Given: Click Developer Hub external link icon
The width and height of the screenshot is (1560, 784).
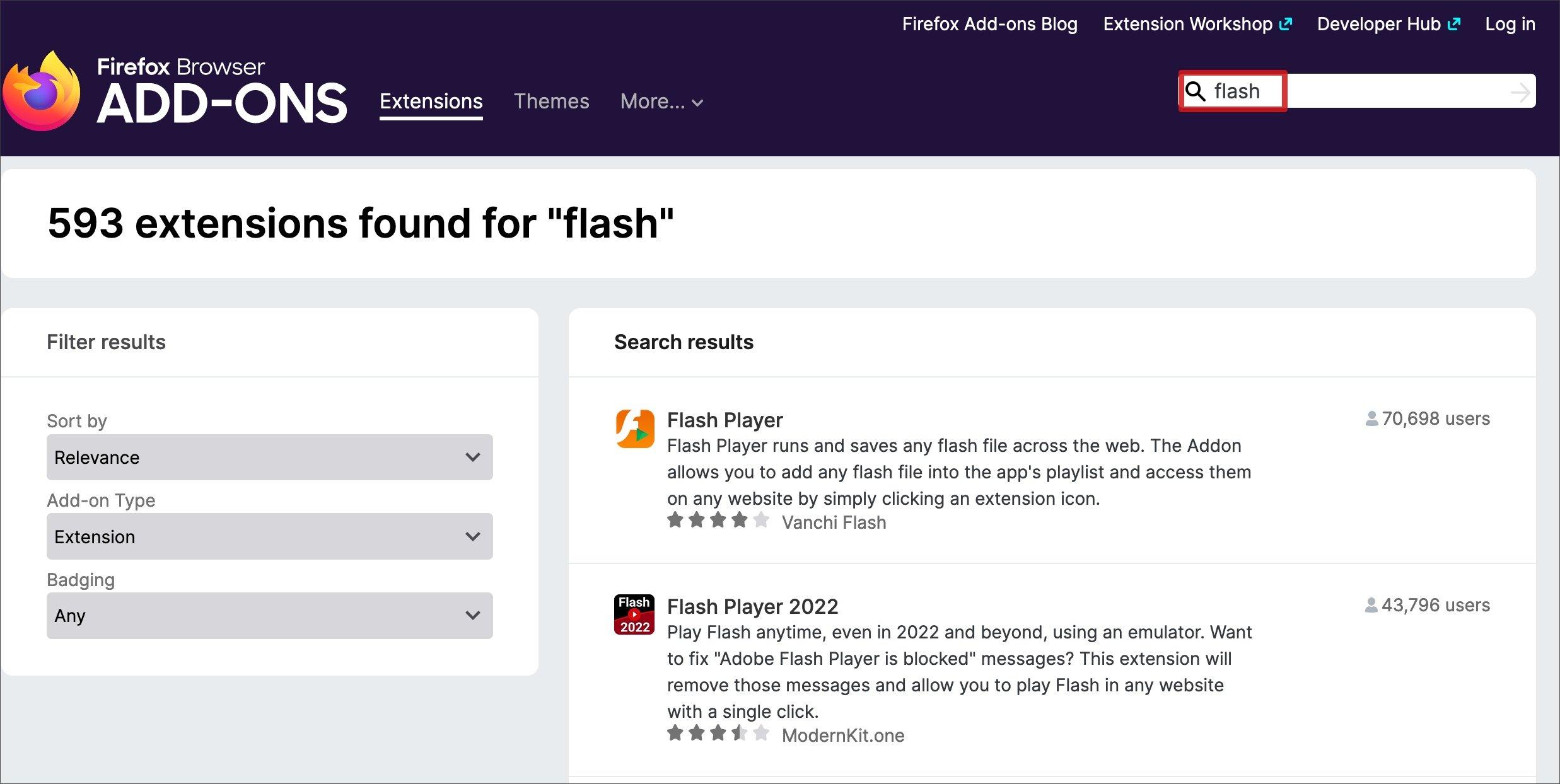Looking at the screenshot, I should coord(1454,24).
